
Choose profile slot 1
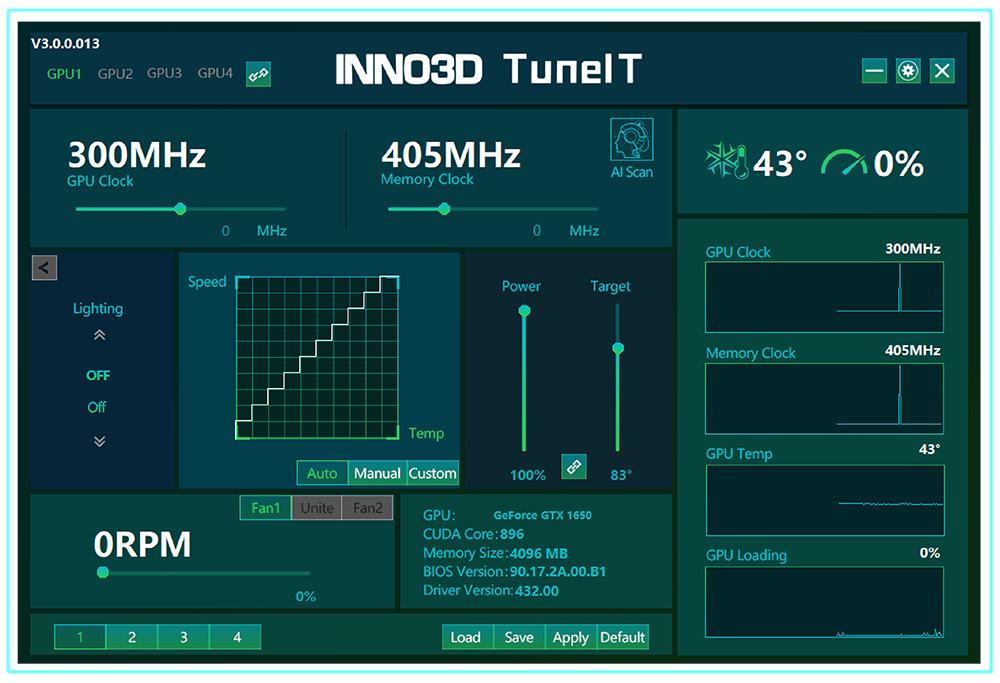[x=80, y=637]
